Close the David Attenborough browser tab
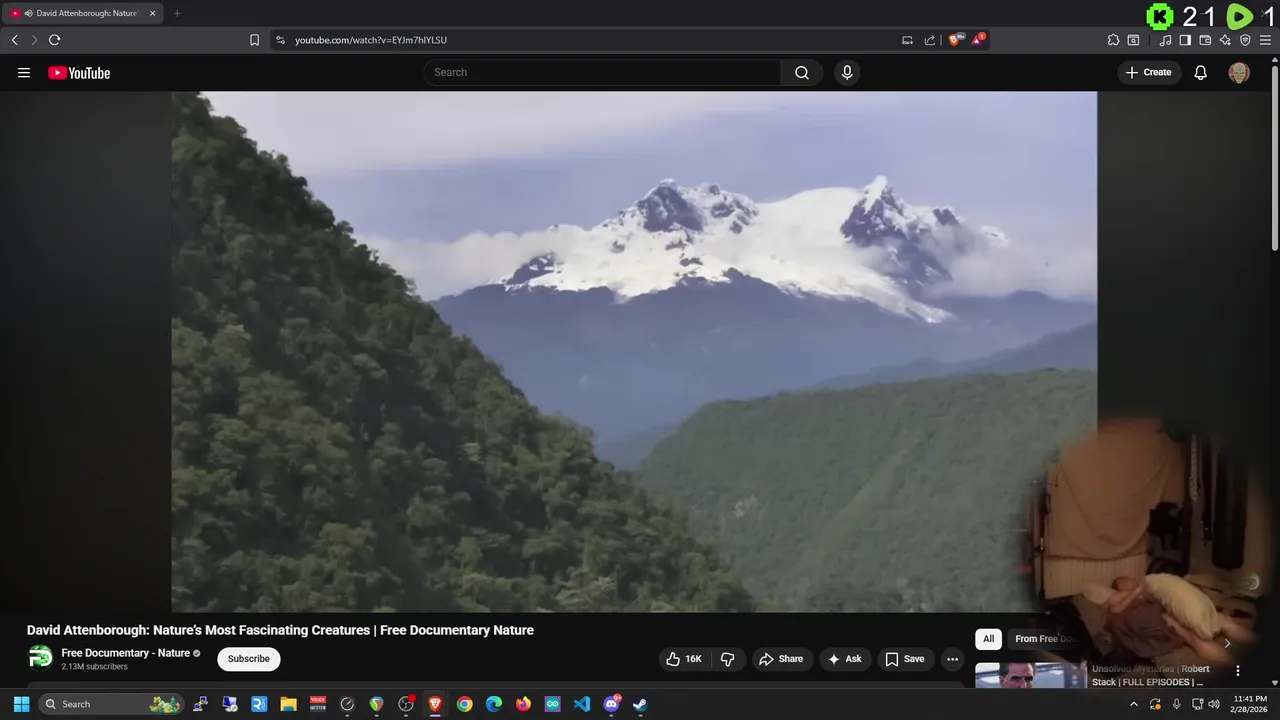 point(153,13)
